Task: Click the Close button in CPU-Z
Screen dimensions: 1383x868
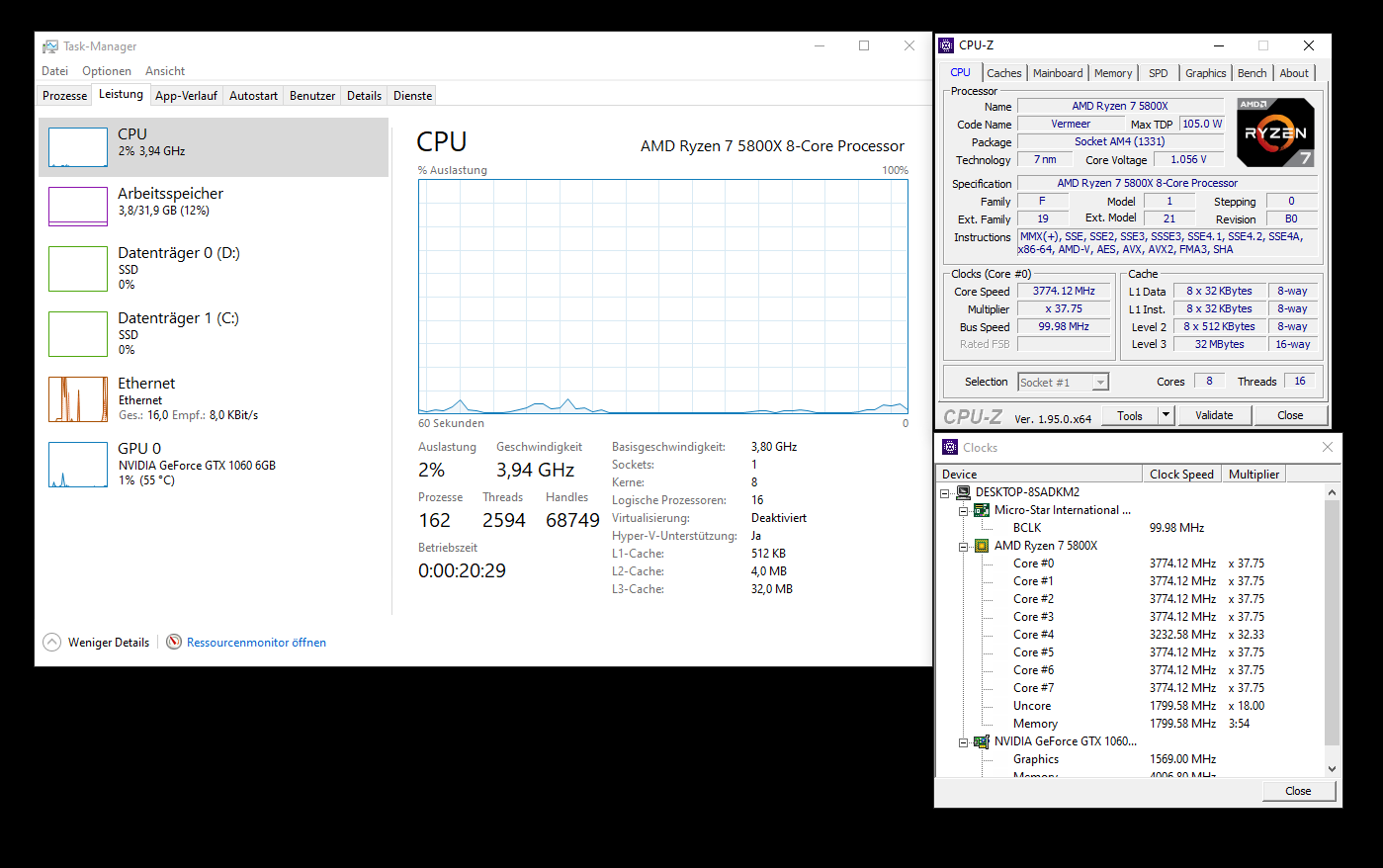Action: [1290, 416]
